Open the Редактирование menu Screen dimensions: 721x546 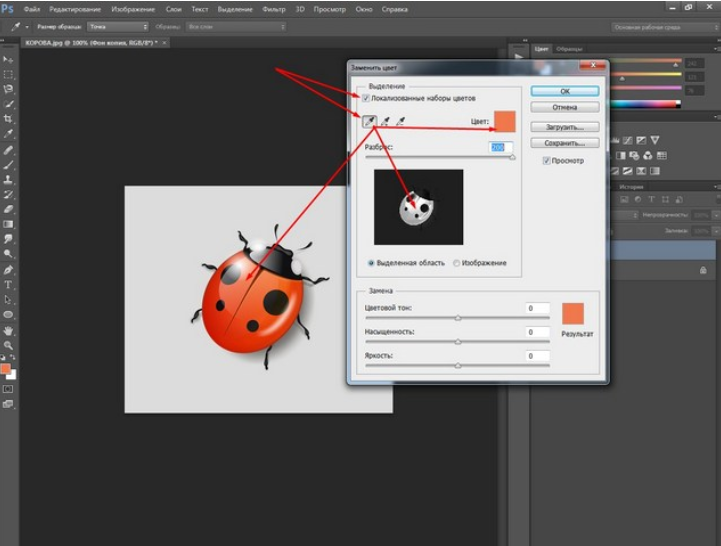[x=75, y=9]
